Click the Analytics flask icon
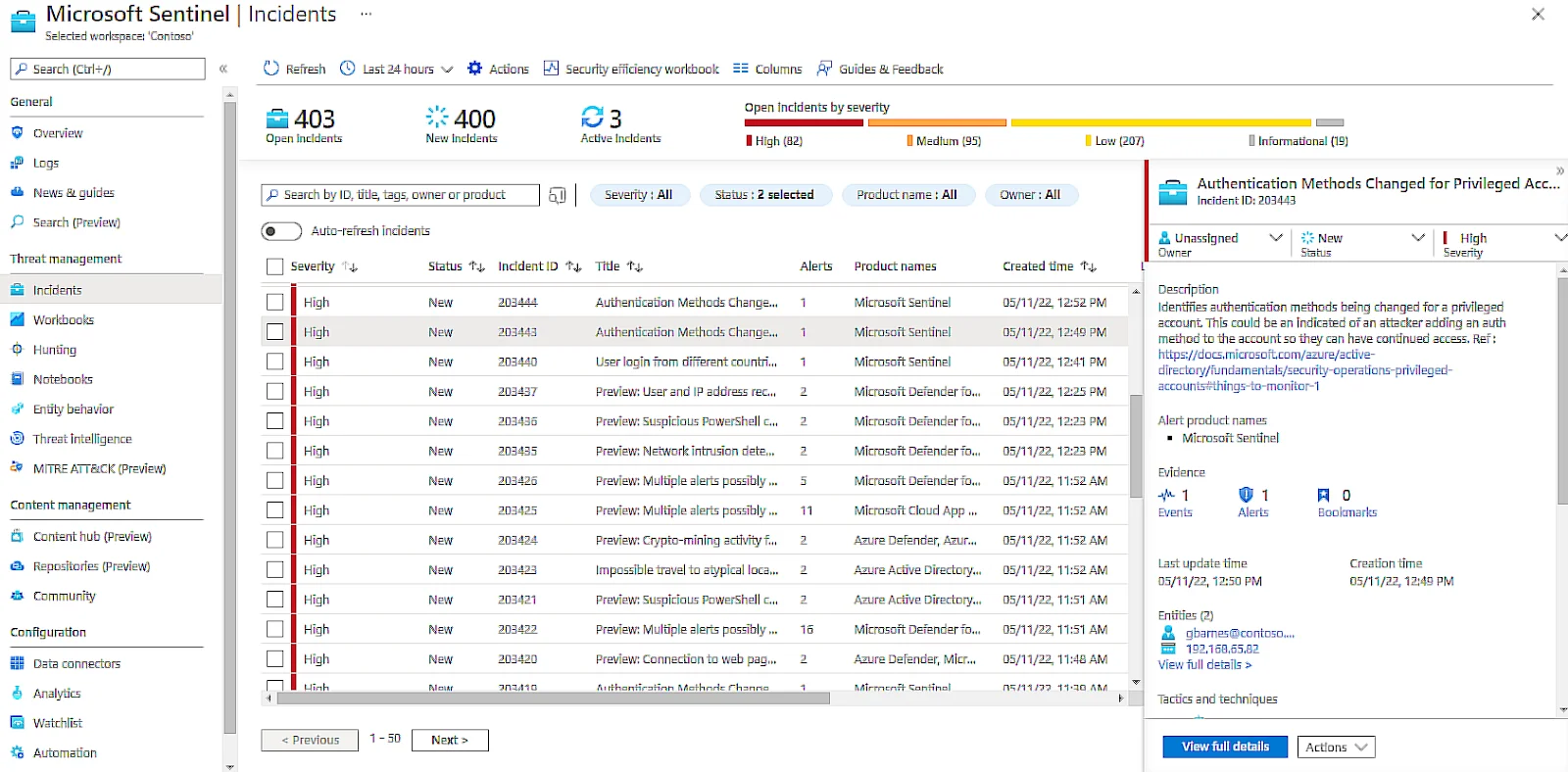The width and height of the screenshot is (1568, 772). pyautogui.click(x=17, y=693)
